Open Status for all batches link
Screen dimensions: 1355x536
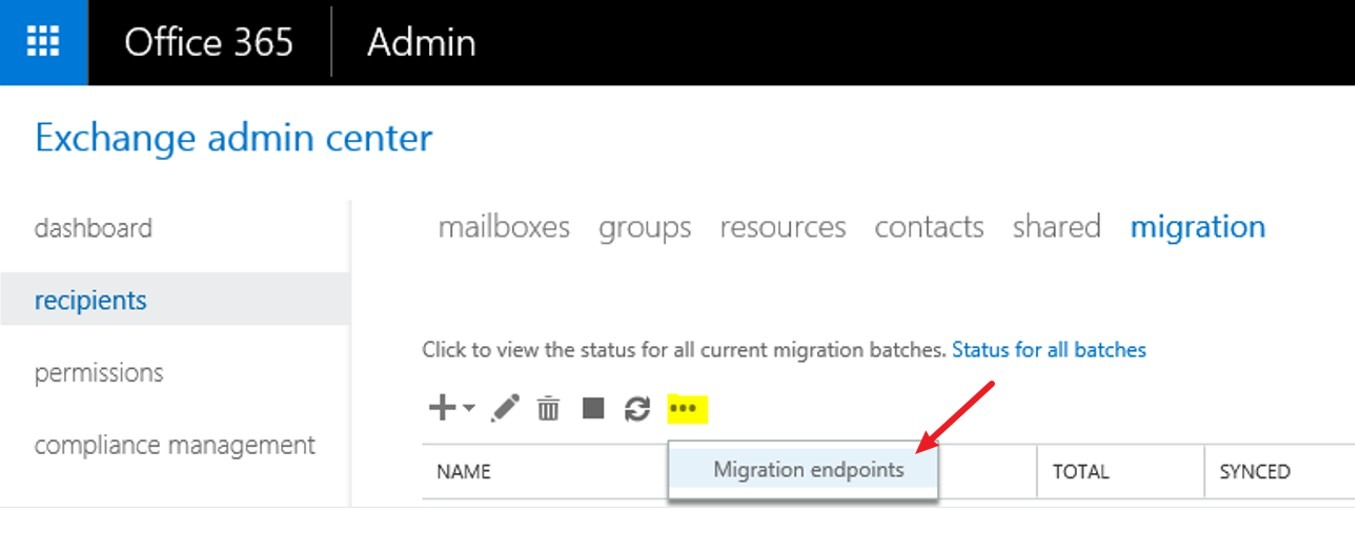tap(1049, 350)
